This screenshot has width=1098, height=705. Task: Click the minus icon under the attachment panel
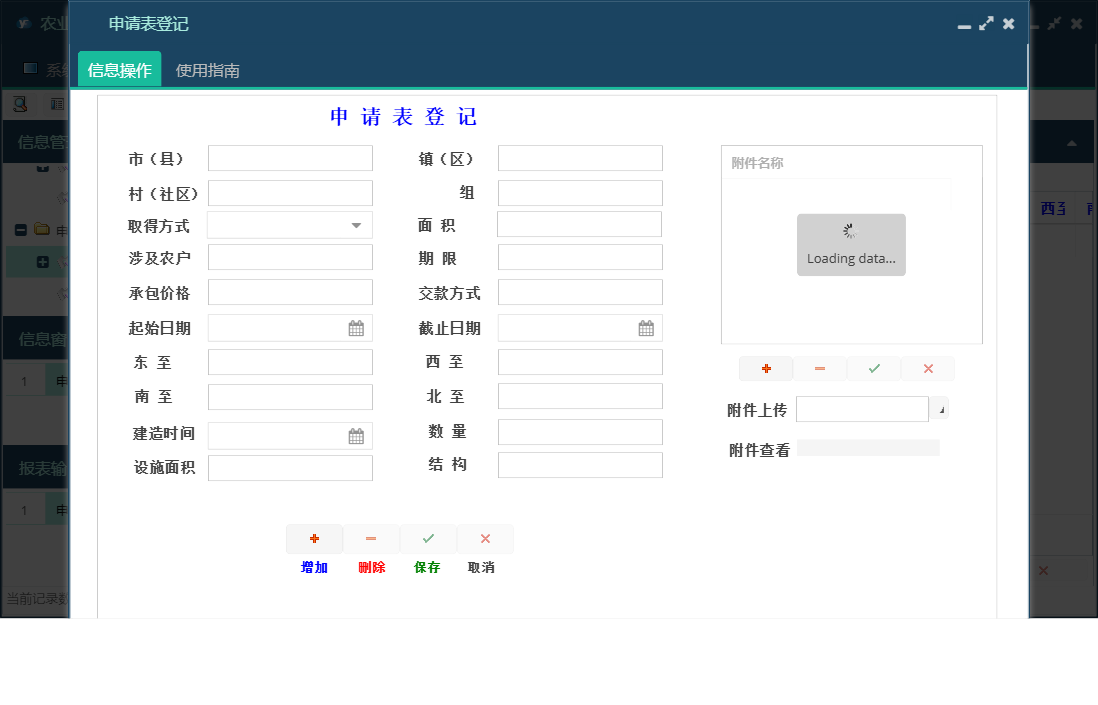point(819,368)
